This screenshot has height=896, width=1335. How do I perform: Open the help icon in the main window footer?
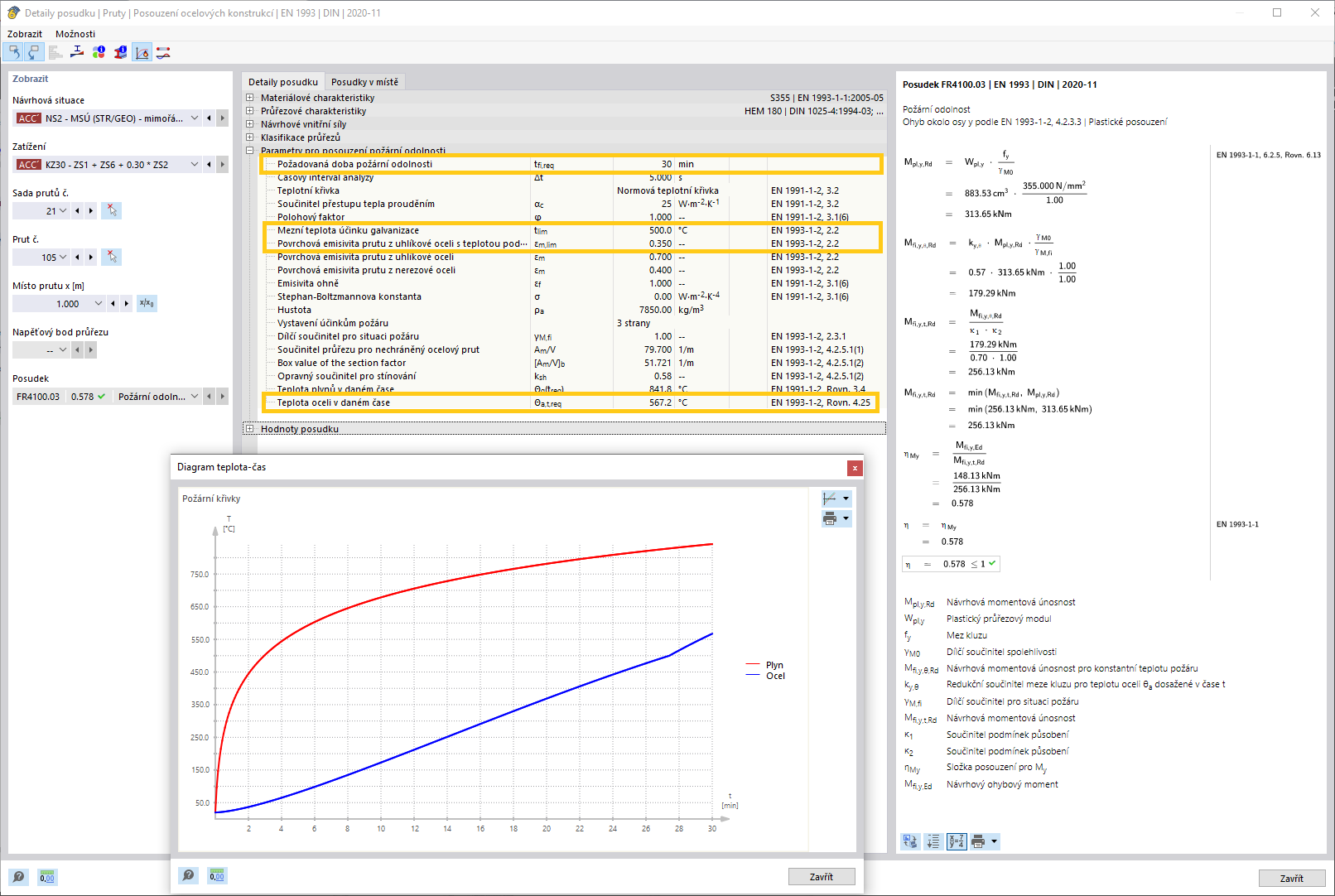(x=18, y=877)
